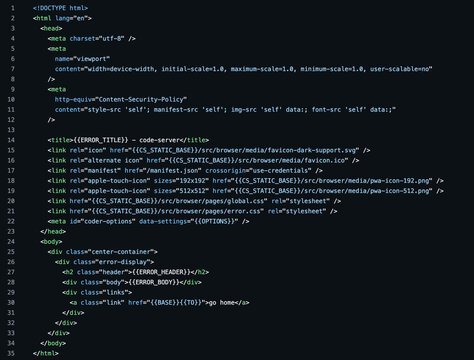
Task: Click the error.css stylesheet line
Action: point(192,211)
